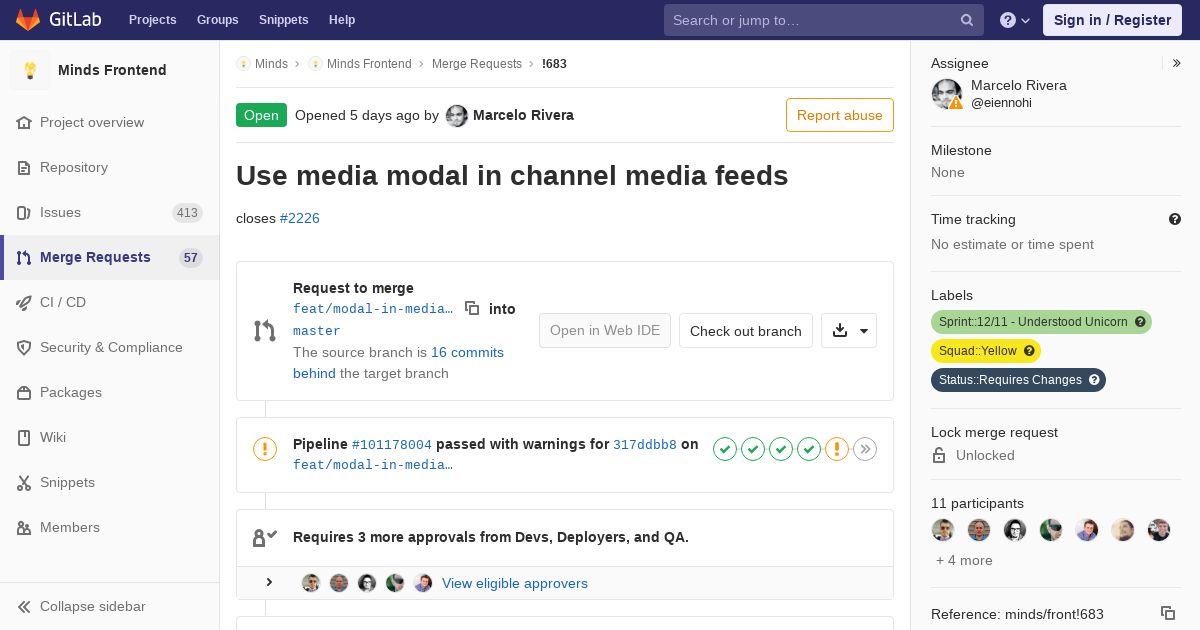The width and height of the screenshot is (1200, 630).
Task: Open issue #2226 link
Action: (300, 218)
